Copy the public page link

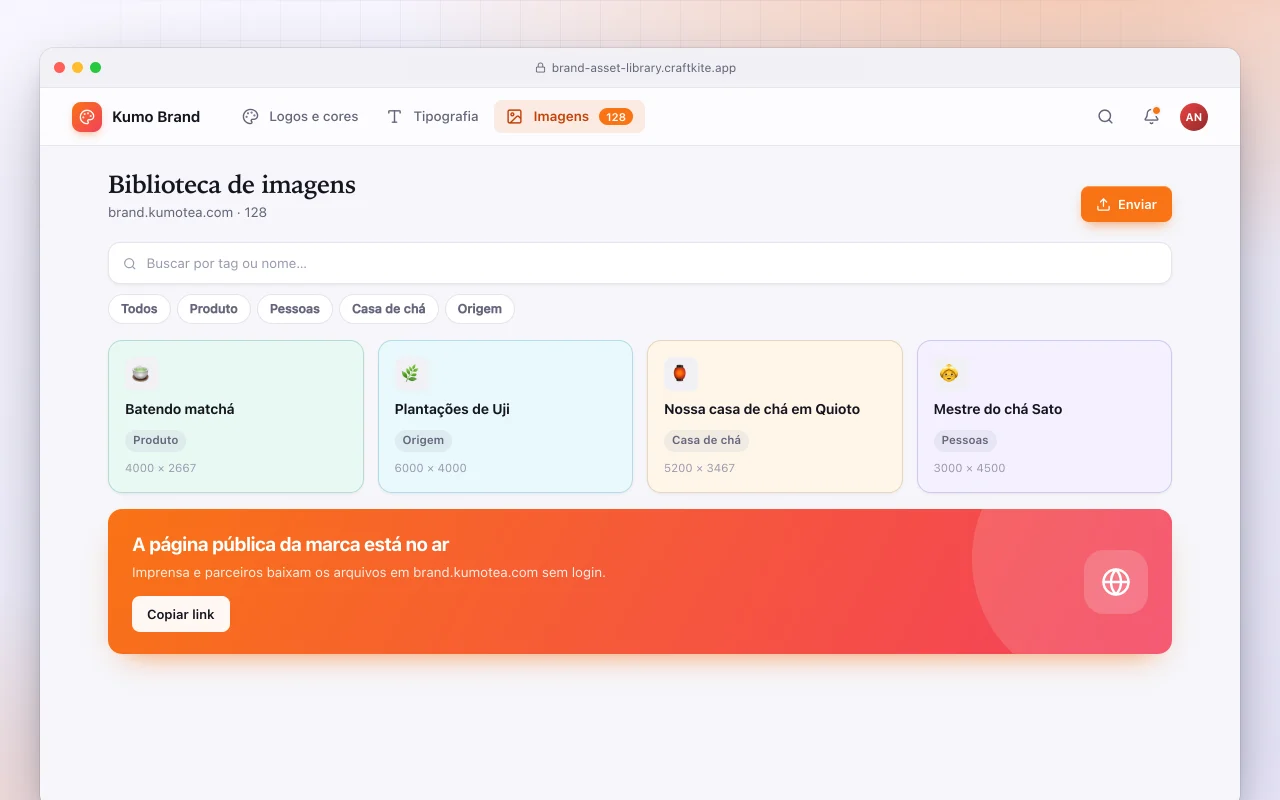coord(181,614)
